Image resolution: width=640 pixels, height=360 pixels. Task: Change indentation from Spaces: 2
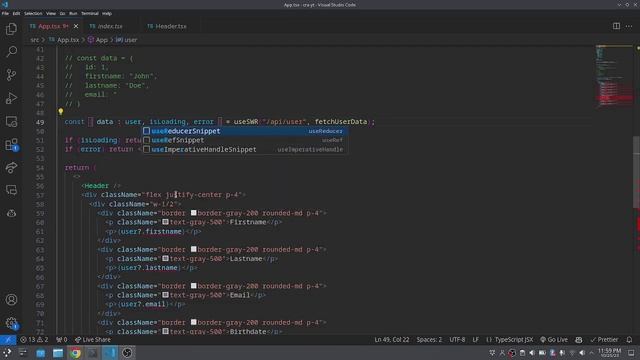click(429, 340)
